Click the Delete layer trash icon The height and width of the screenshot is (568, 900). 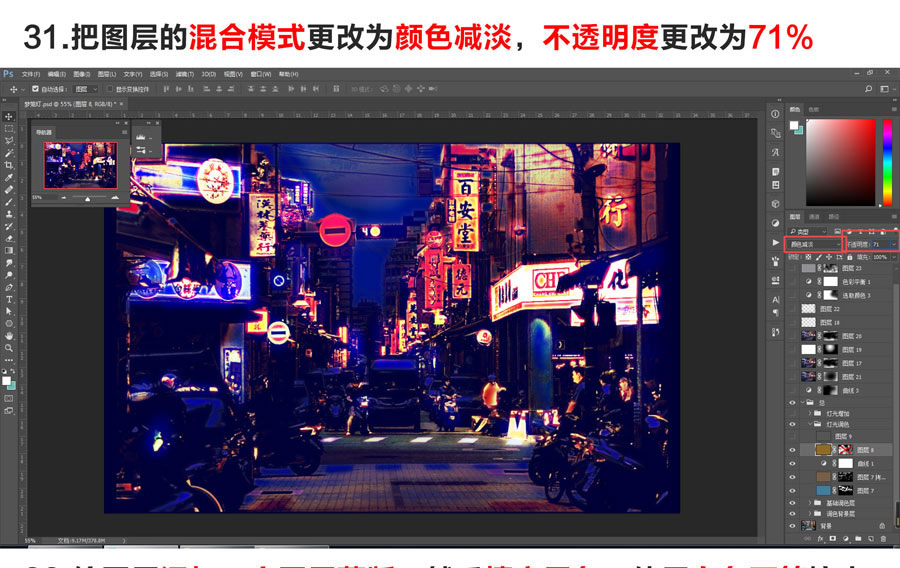[x=883, y=539]
